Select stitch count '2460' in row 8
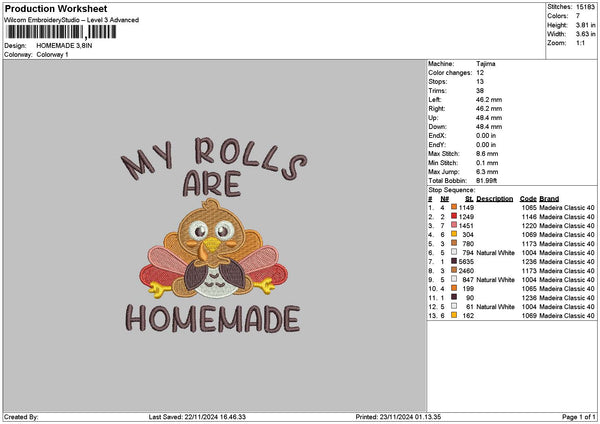Image resolution: width=600 pixels, height=424 pixels. (466, 271)
